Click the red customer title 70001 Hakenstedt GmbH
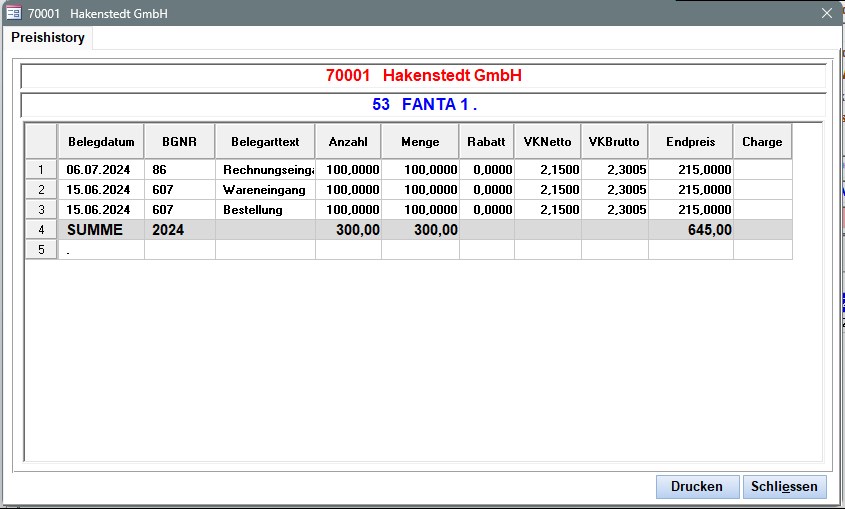This screenshot has width=845, height=509. coord(423,76)
